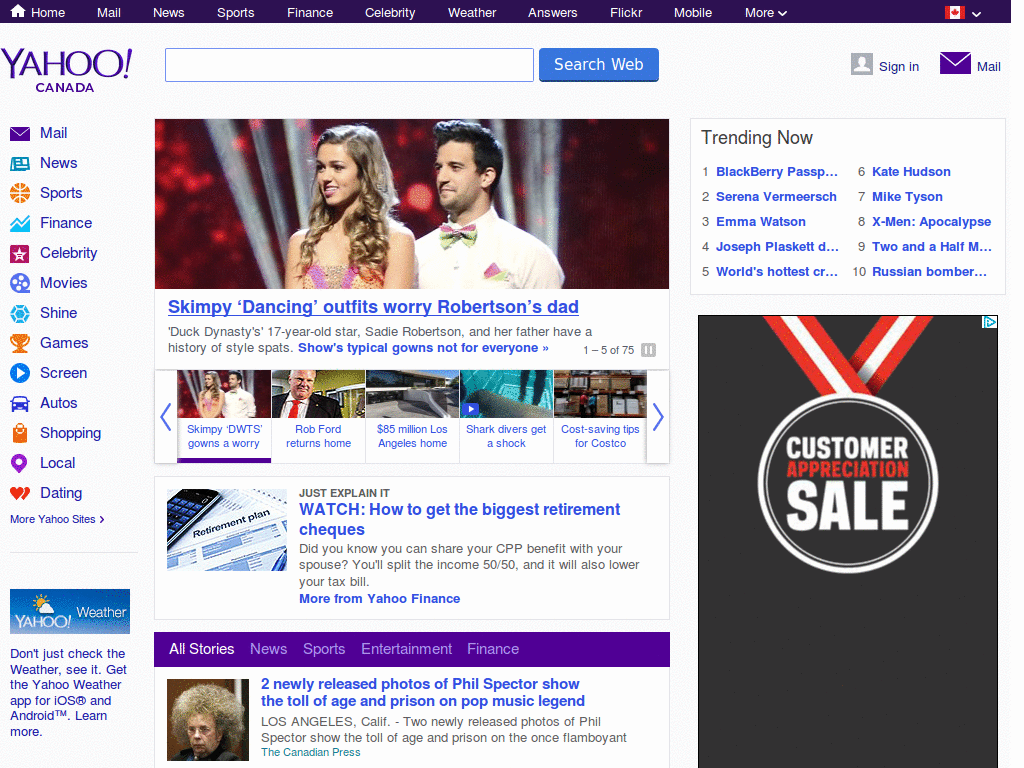Click the Yahoo Canada logo
Viewport: 1024px width, 768px height.
66,71
